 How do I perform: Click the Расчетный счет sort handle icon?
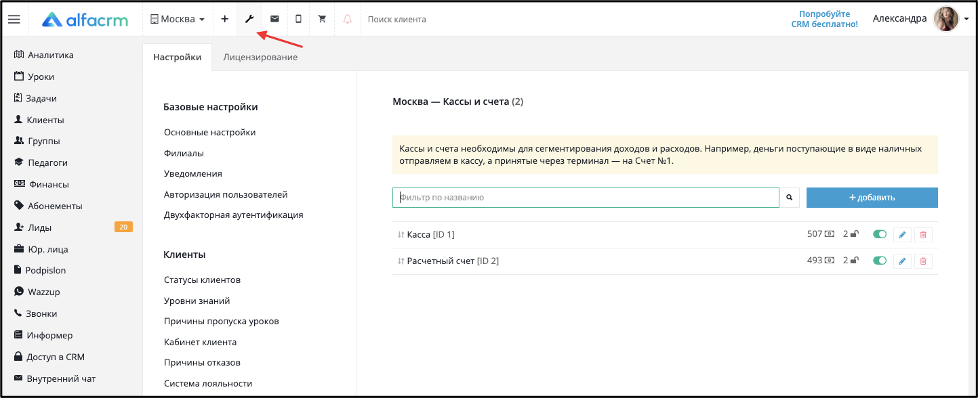tap(401, 261)
